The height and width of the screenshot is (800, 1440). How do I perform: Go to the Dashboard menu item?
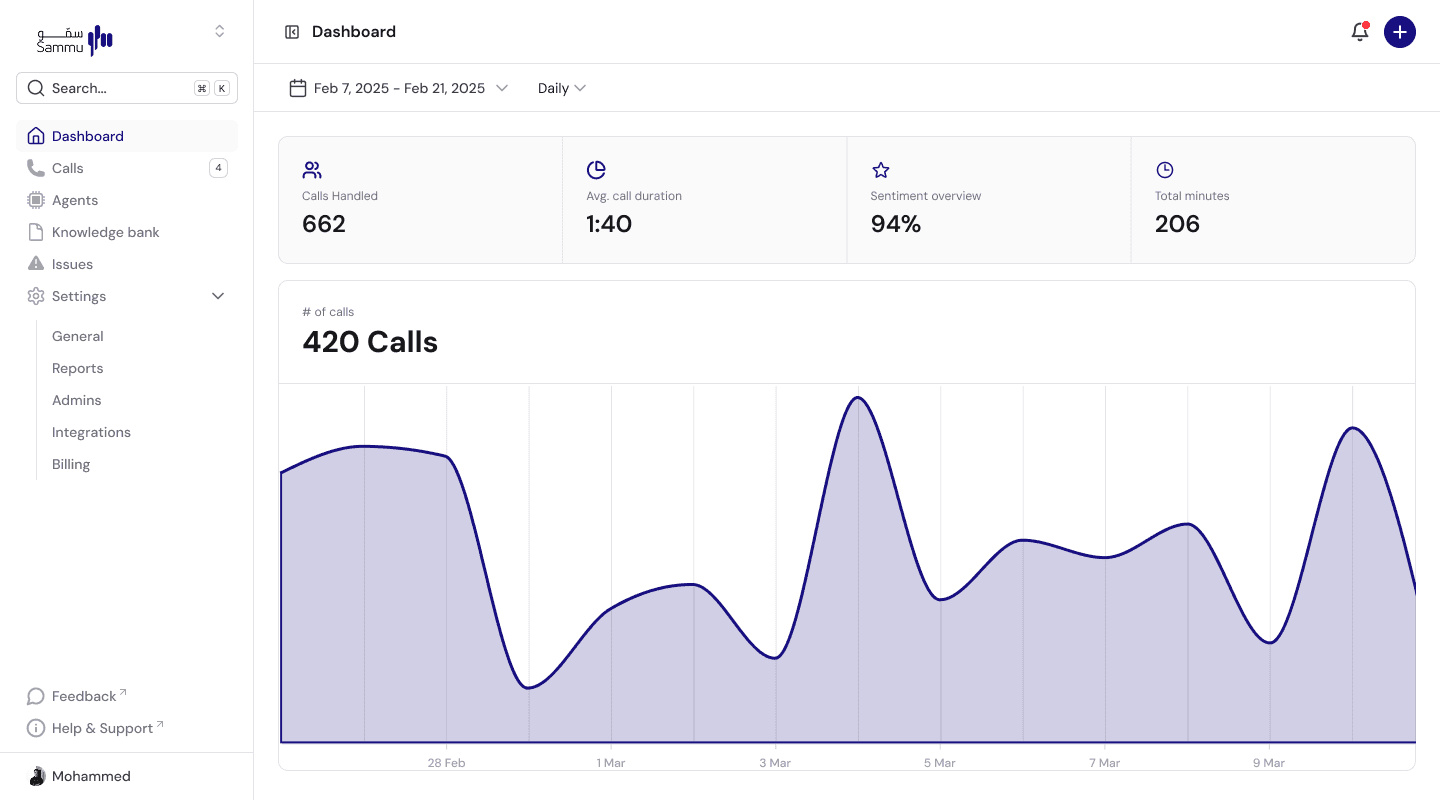coord(88,136)
